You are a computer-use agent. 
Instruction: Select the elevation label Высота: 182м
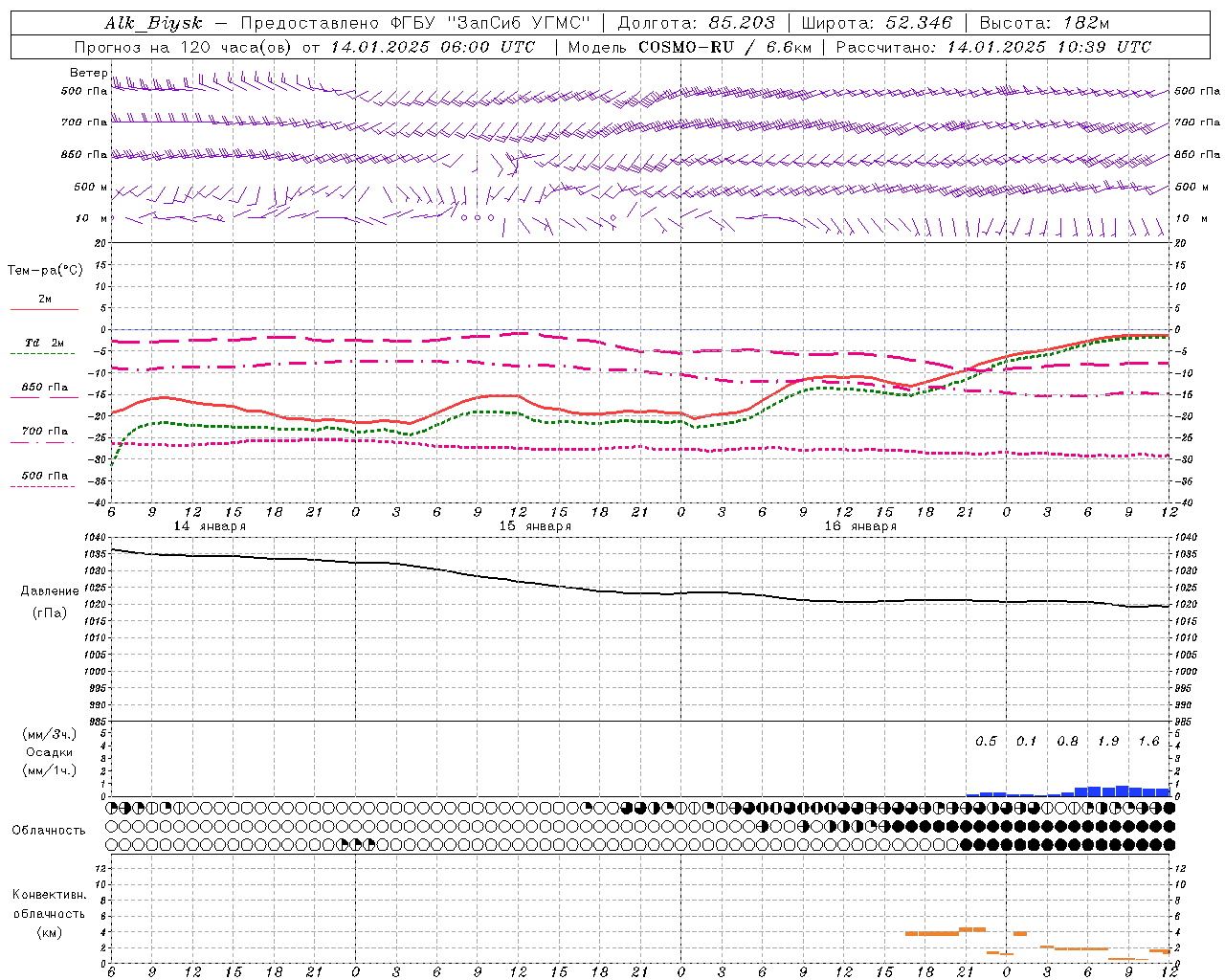pos(1044,23)
